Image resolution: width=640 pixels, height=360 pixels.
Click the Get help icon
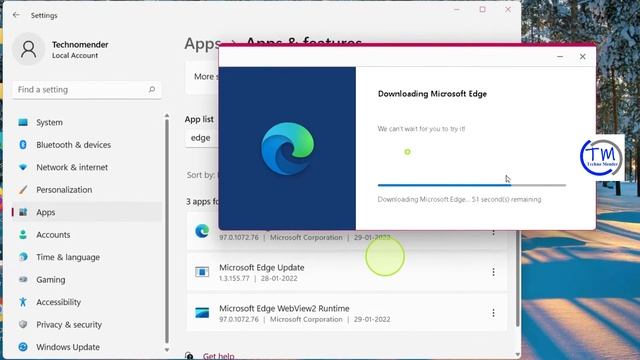189,356
